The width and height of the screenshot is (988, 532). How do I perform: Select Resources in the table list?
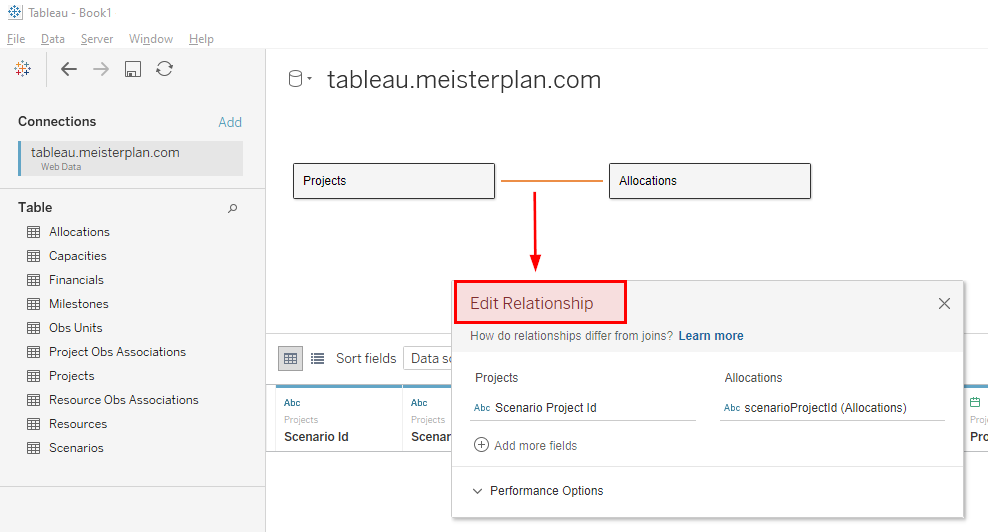tap(78, 424)
